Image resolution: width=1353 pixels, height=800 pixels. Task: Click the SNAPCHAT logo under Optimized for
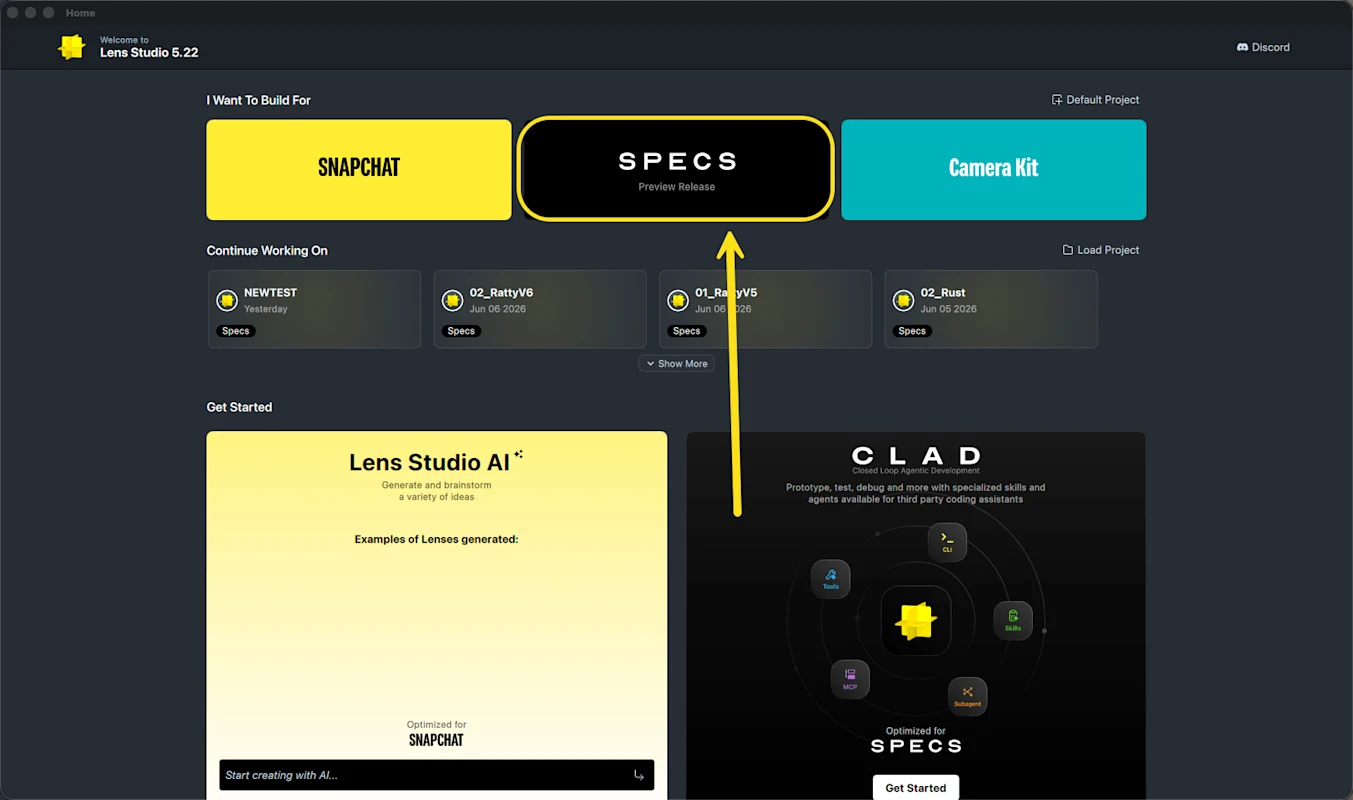coord(436,740)
